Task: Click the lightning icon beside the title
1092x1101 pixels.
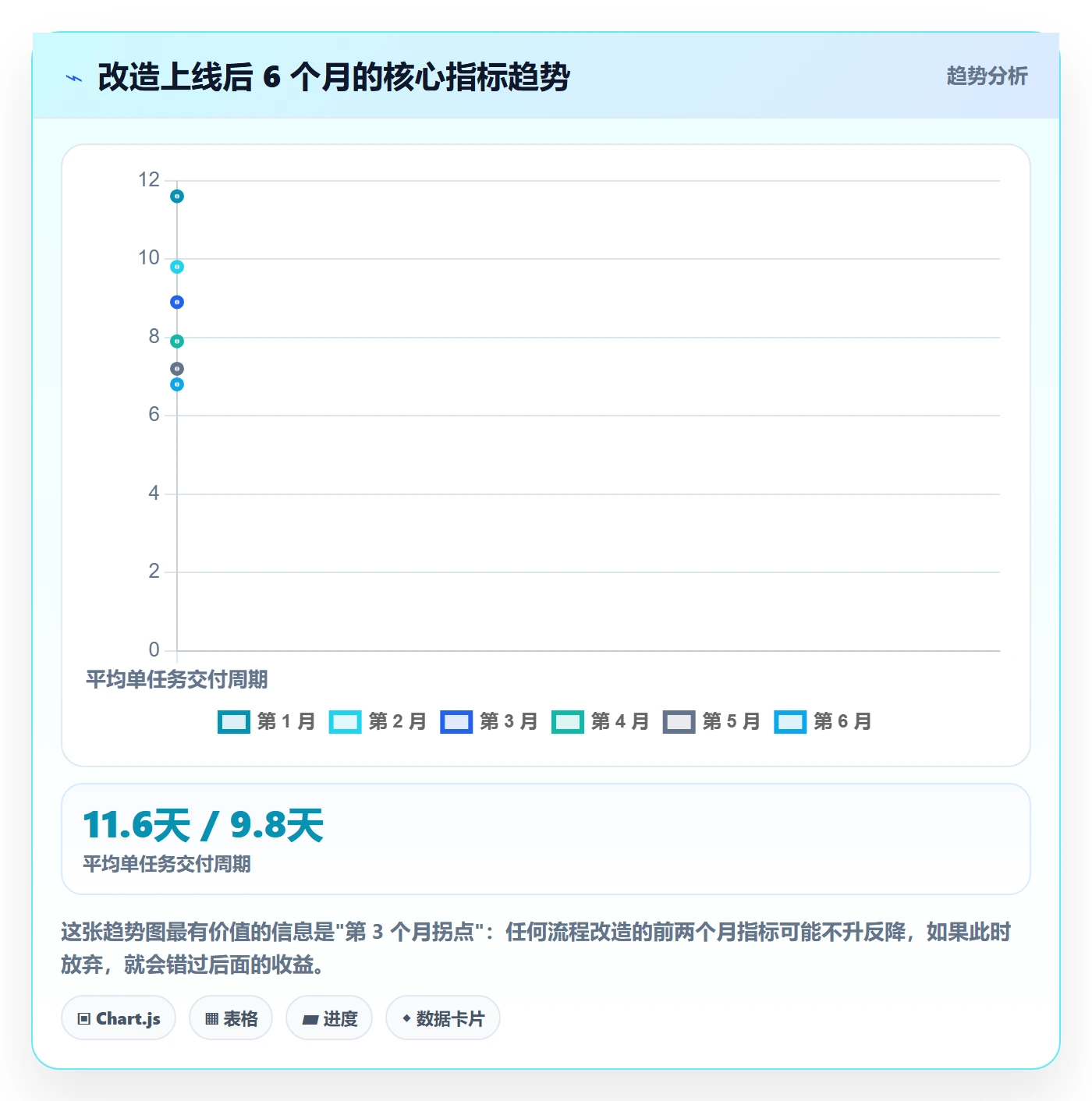Action: pos(74,78)
